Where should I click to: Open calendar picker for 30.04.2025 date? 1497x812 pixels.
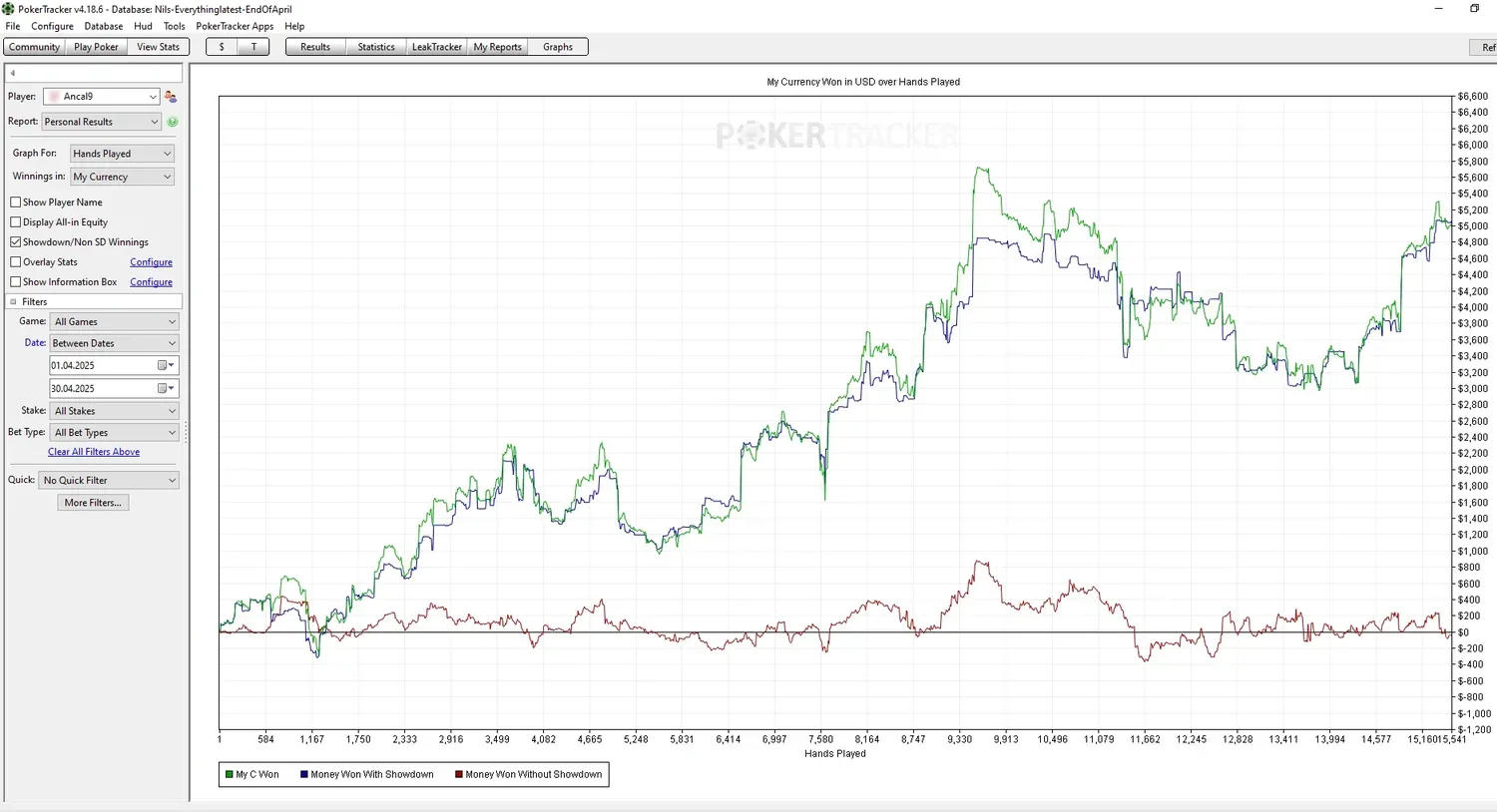pos(165,388)
